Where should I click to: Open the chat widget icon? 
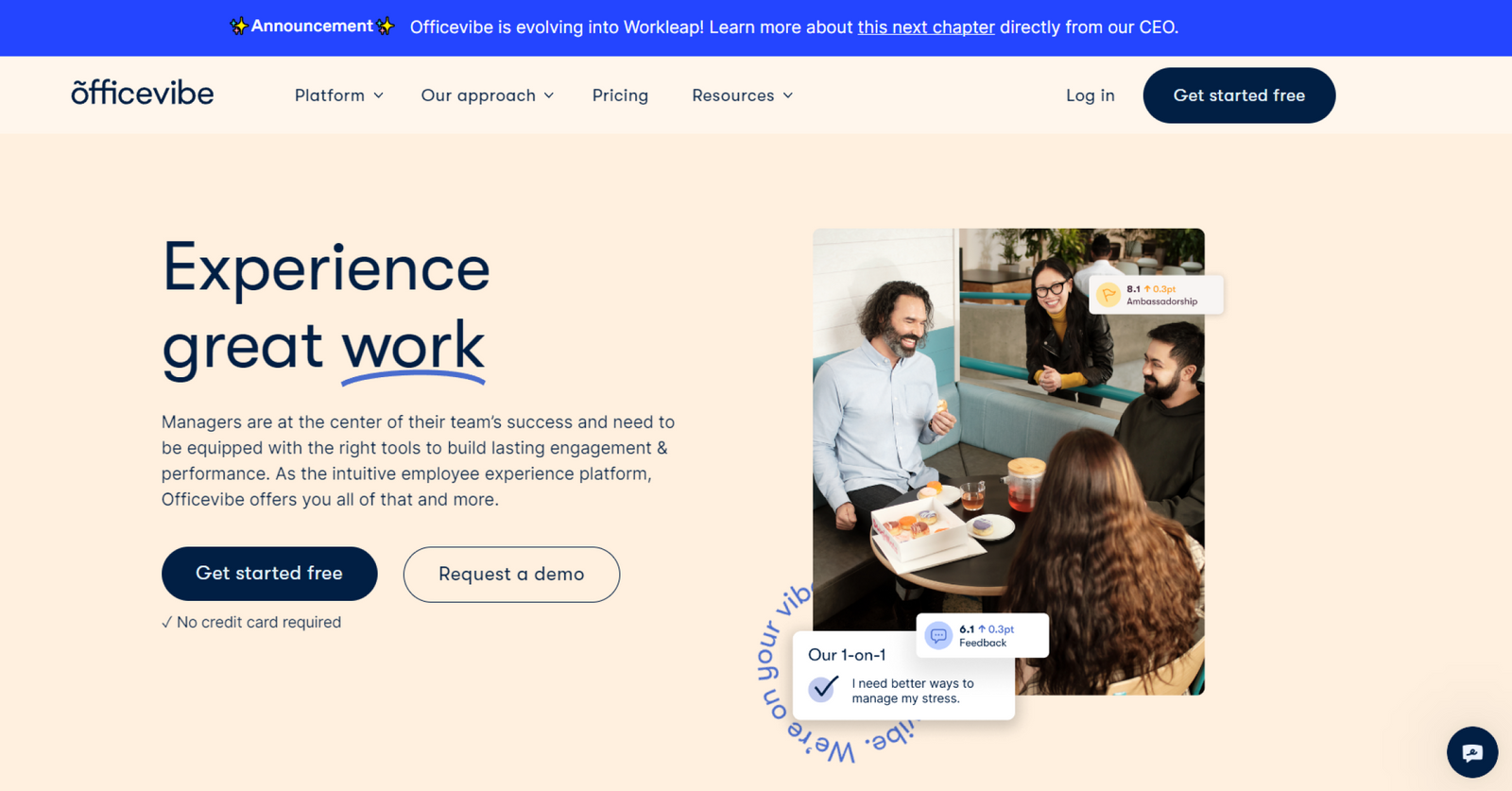coord(1471,752)
